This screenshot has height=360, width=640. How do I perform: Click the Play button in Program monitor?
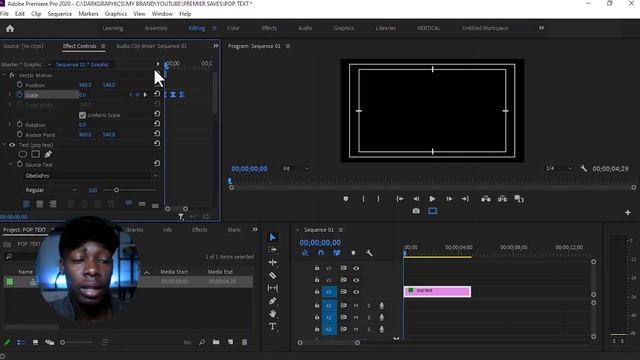[x=432, y=199]
